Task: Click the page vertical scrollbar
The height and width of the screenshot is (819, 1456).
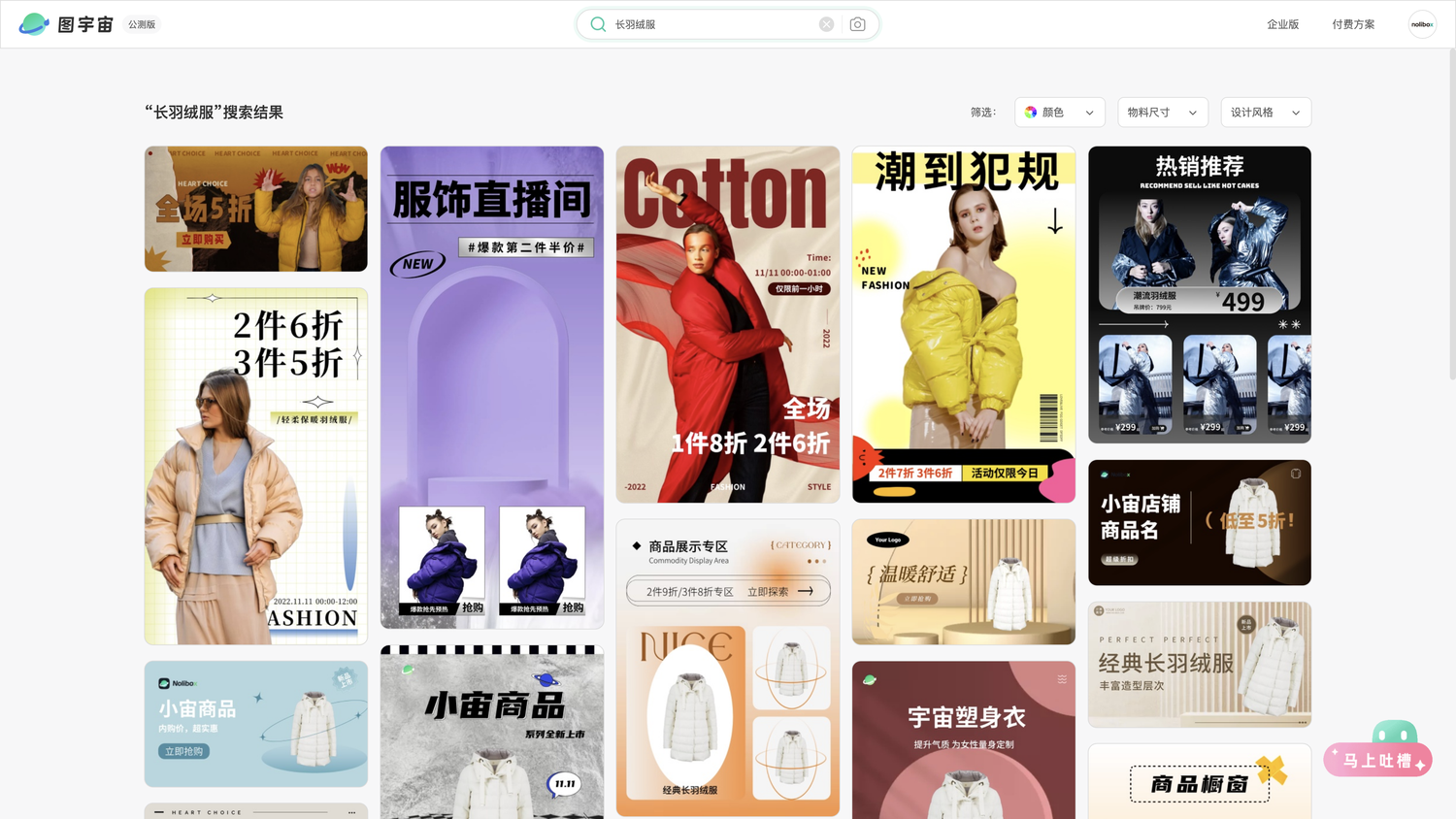Action: (x=1452, y=213)
